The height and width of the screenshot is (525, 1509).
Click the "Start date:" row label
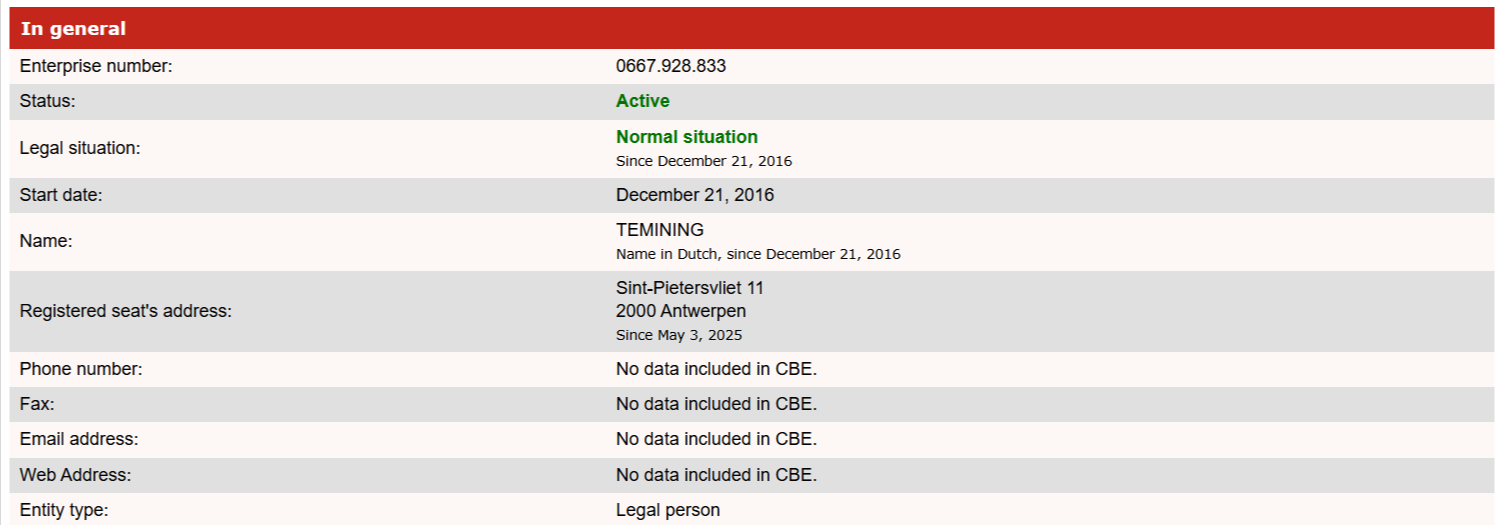(61, 195)
